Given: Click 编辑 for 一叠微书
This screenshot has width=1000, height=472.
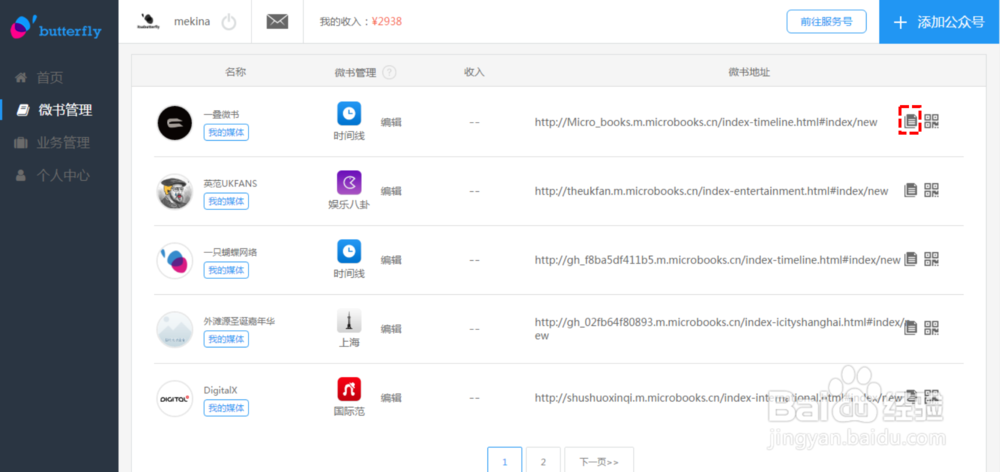Looking at the screenshot, I should click(x=391, y=122).
